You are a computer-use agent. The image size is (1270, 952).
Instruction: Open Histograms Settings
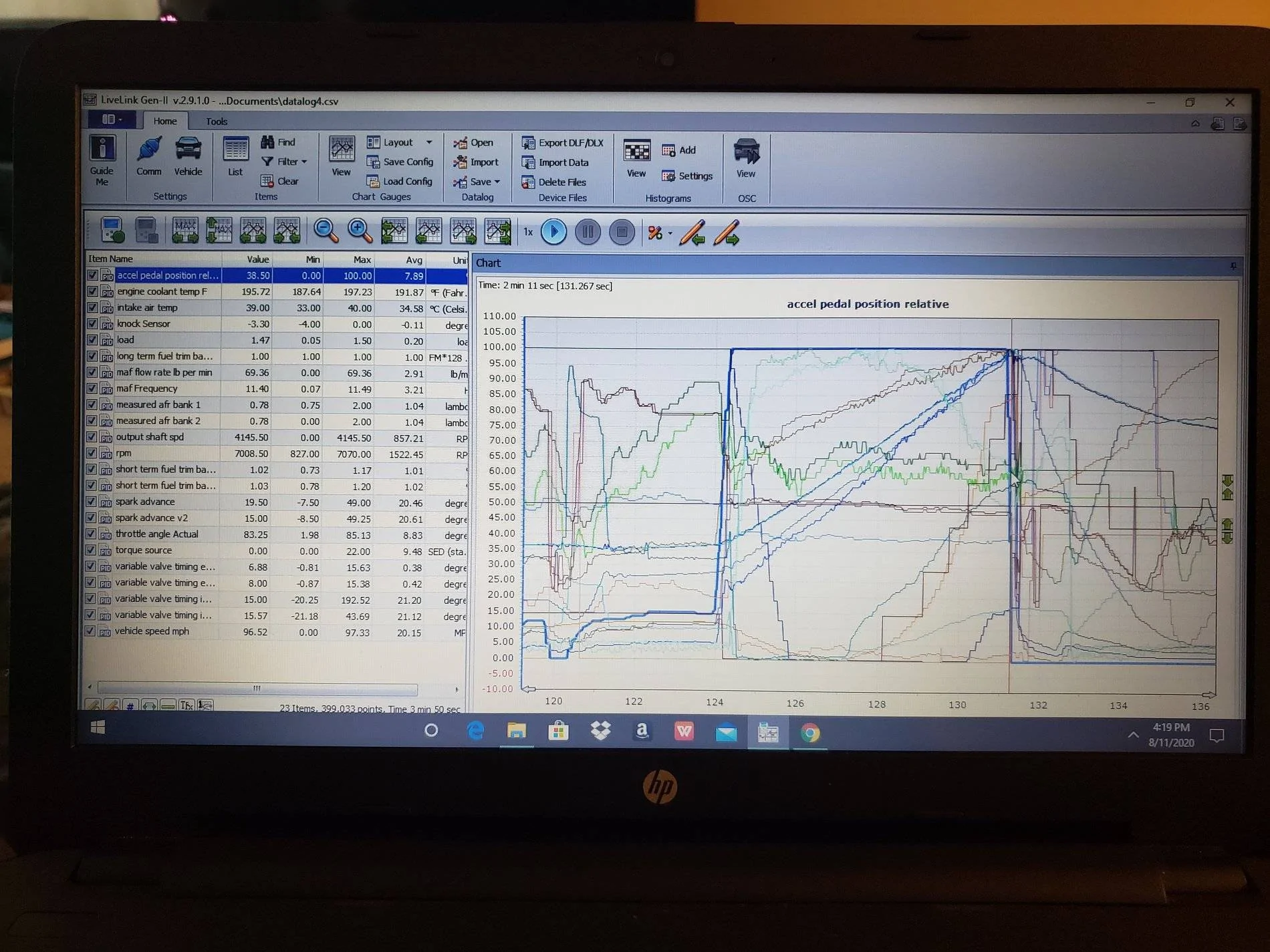coord(687,176)
